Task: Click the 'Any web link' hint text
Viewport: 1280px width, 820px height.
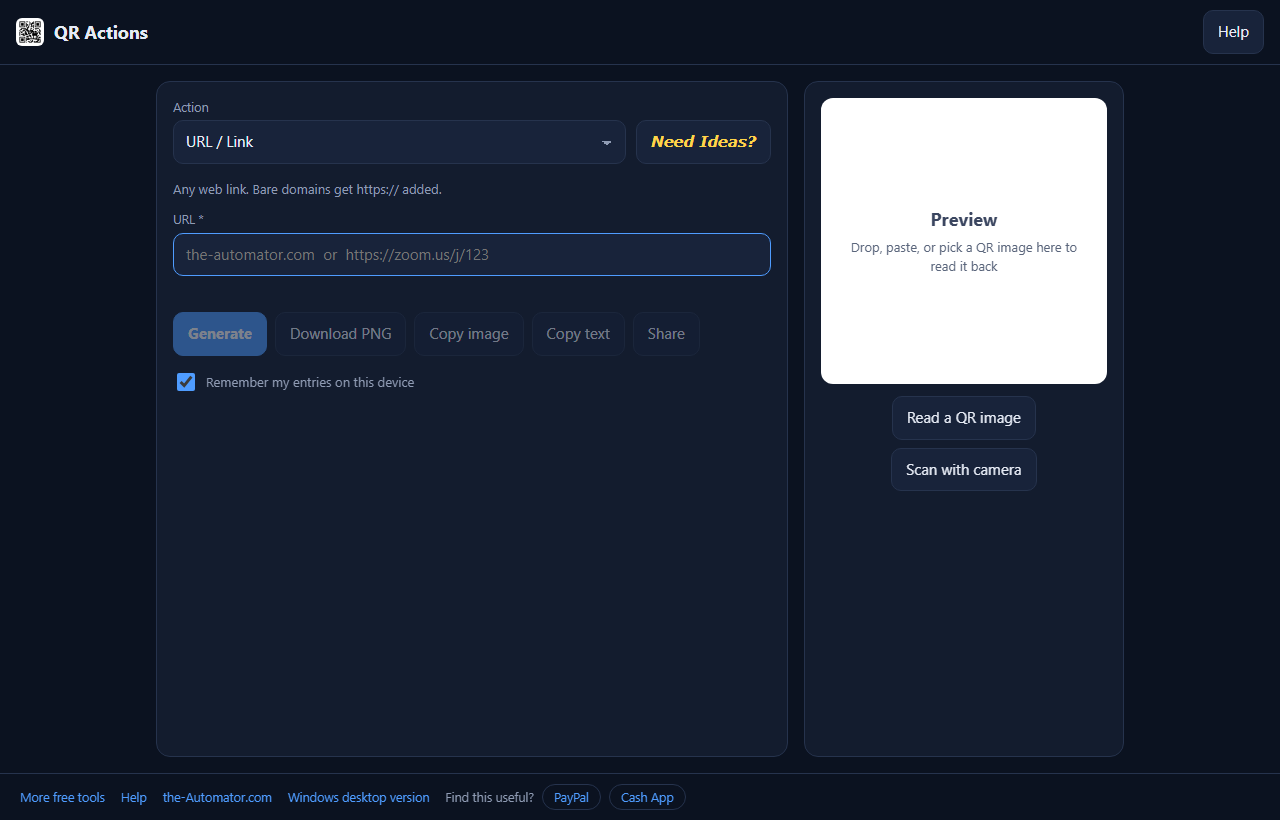Action: tap(307, 189)
